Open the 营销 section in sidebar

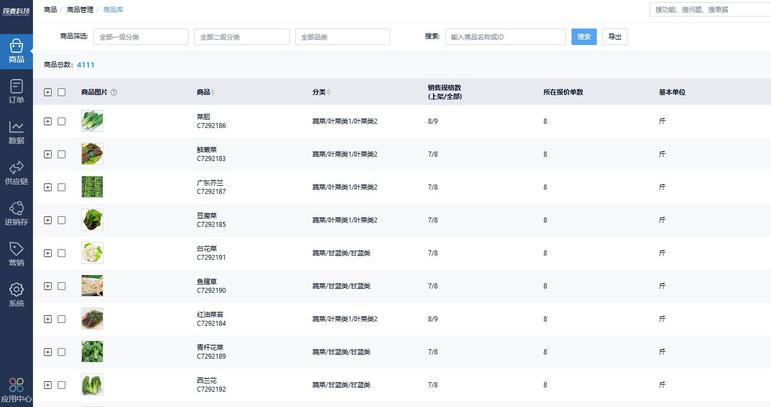(16, 254)
